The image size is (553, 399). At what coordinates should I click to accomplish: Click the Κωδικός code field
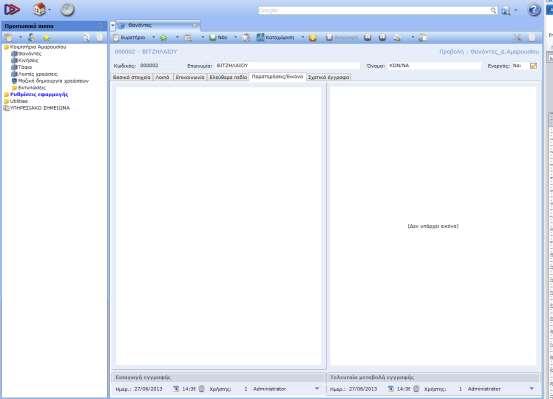coord(160,66)
